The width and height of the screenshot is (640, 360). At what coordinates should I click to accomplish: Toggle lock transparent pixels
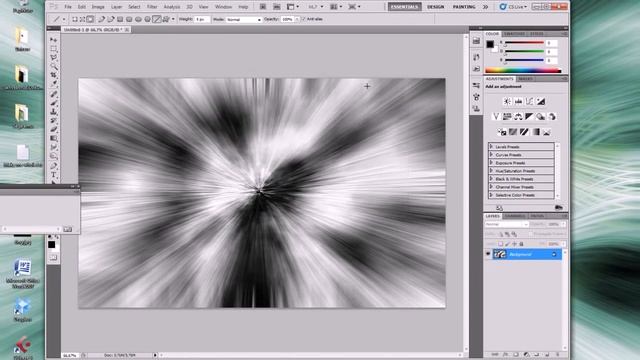pos(500,244)
